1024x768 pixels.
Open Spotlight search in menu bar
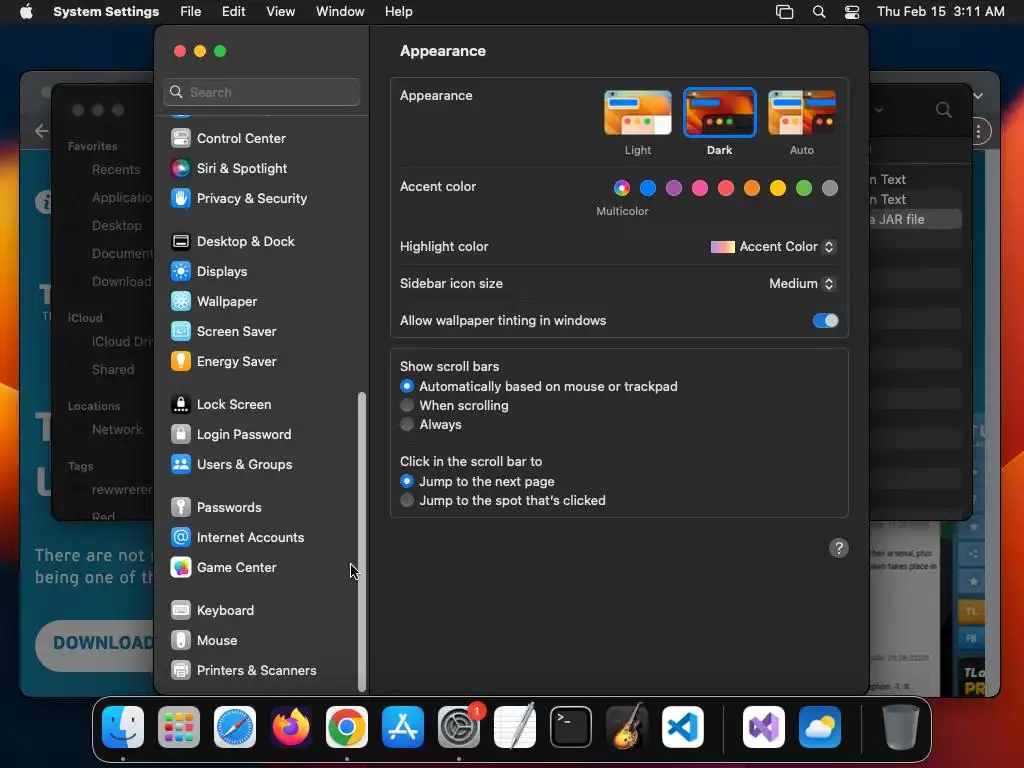tap(819, 12)
